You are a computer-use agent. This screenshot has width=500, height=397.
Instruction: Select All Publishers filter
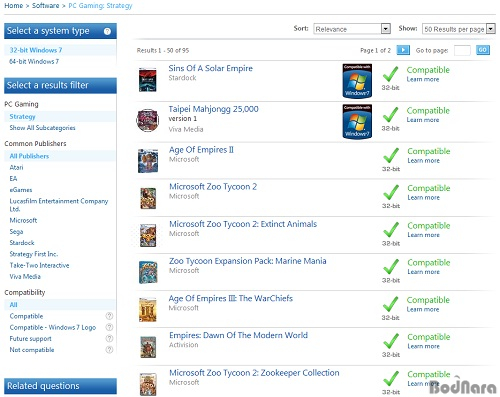[x=29, y=156]
